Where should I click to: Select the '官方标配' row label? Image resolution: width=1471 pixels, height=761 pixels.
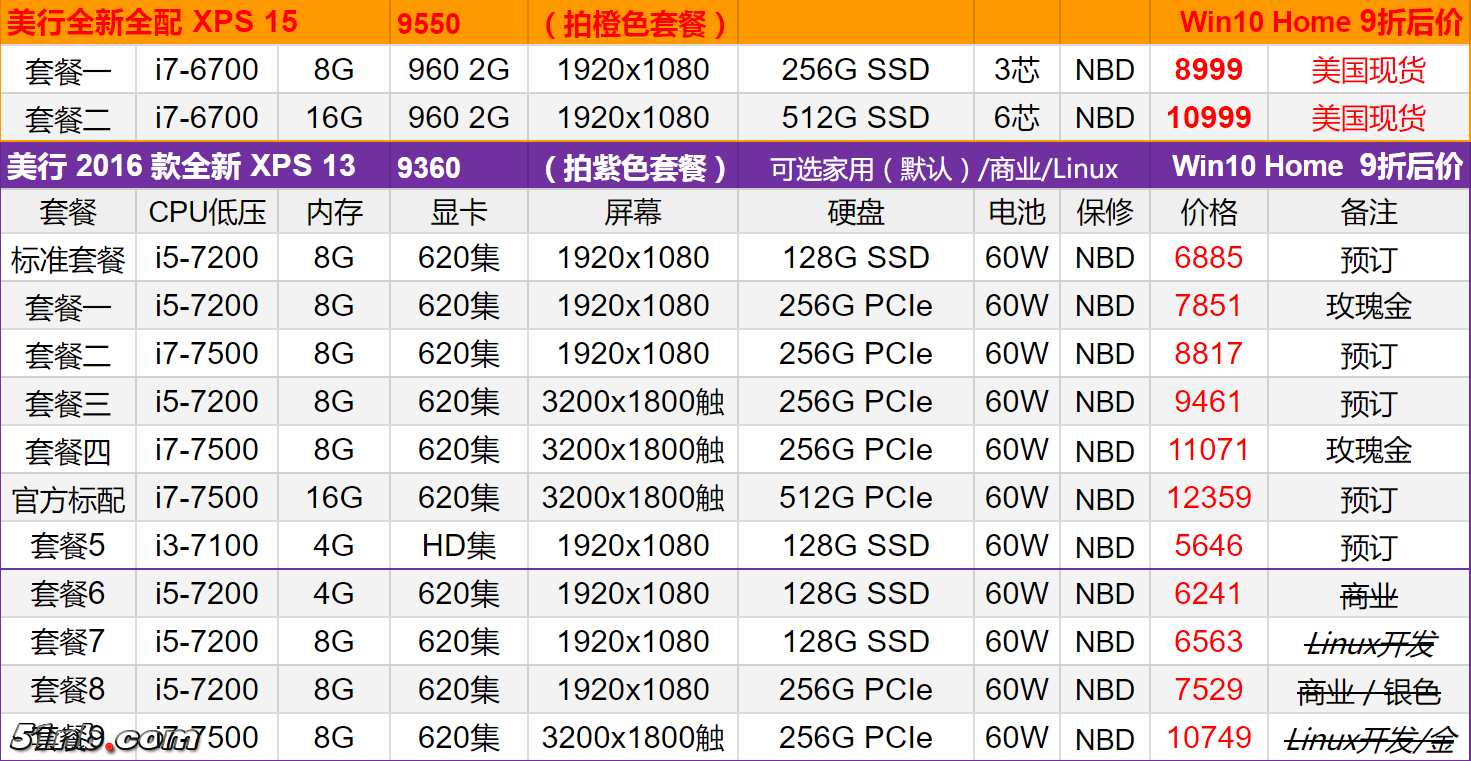pyautogui.click(x=68, y=500)
